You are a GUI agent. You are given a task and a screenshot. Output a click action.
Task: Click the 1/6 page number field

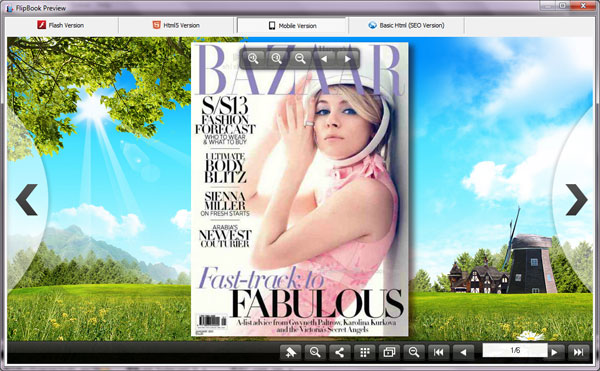515,350
